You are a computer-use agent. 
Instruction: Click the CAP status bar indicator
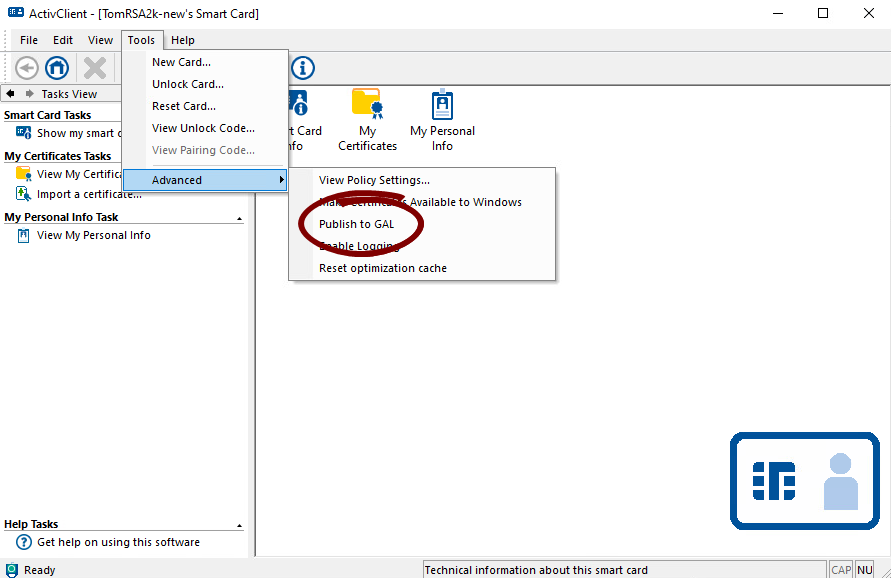[841, 570]
